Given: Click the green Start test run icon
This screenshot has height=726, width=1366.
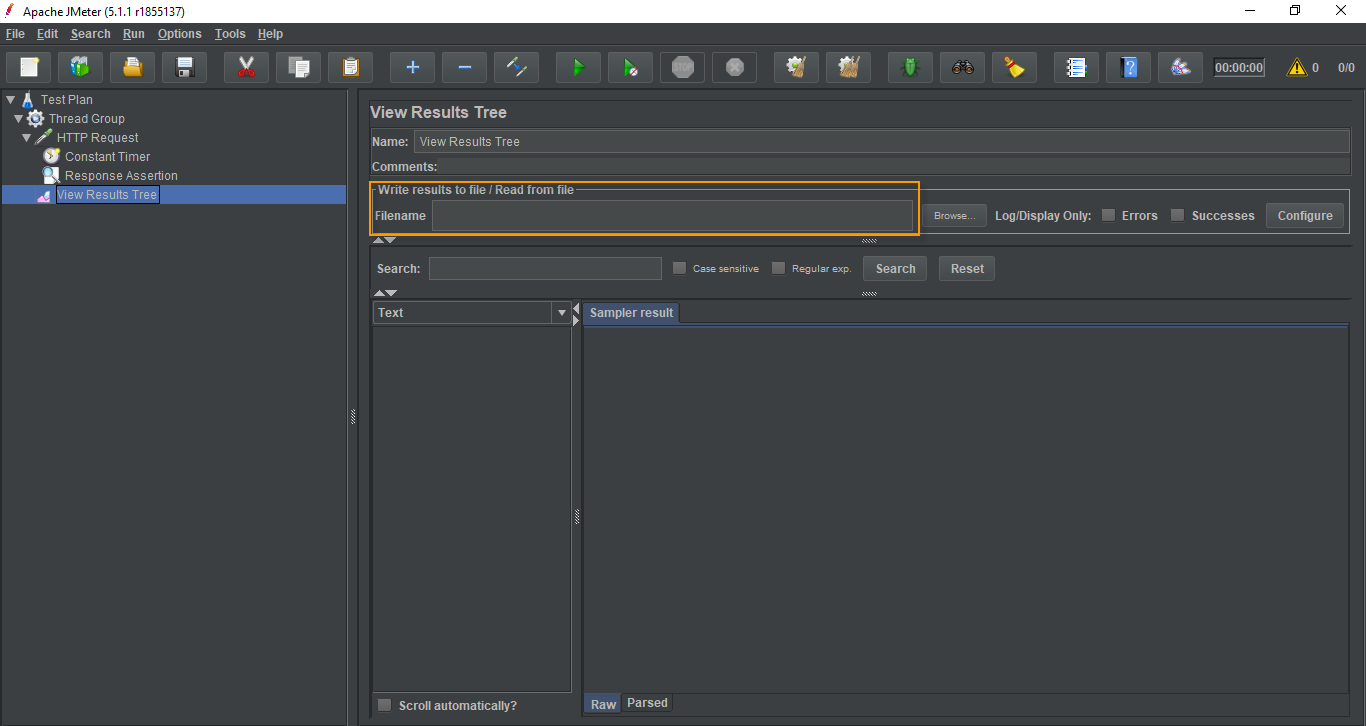Looking at the screenshot, I should point(578,68).
